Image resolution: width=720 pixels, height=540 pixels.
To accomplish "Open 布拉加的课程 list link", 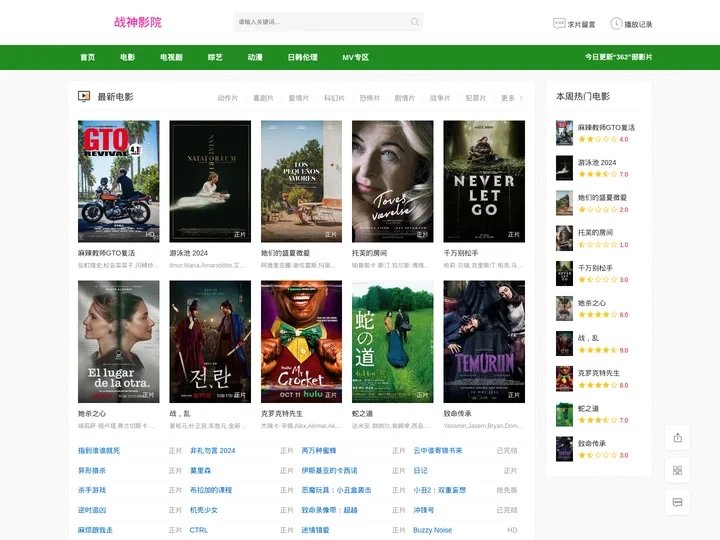I will (211, 490).
